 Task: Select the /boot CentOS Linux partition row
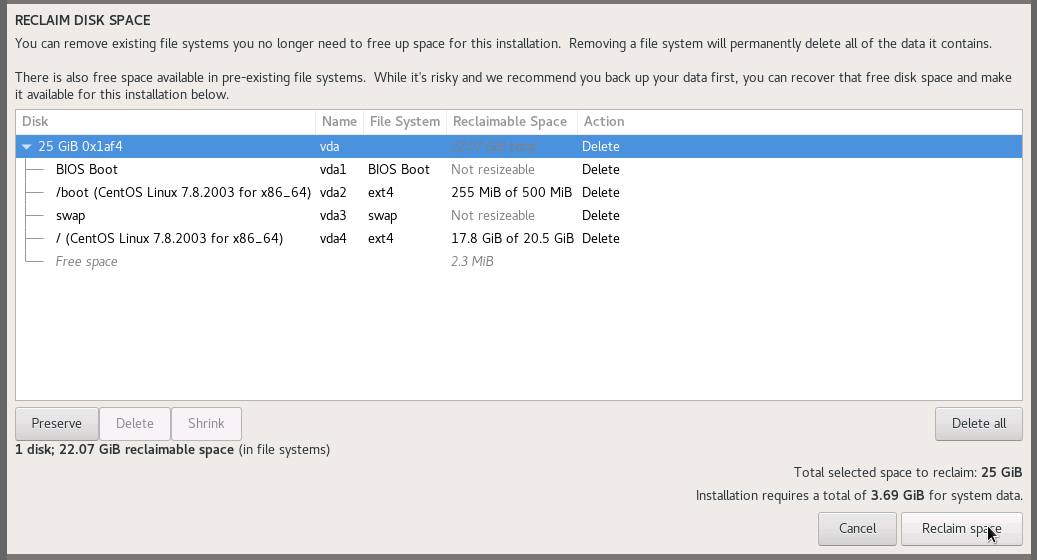(x=183, y=193)
